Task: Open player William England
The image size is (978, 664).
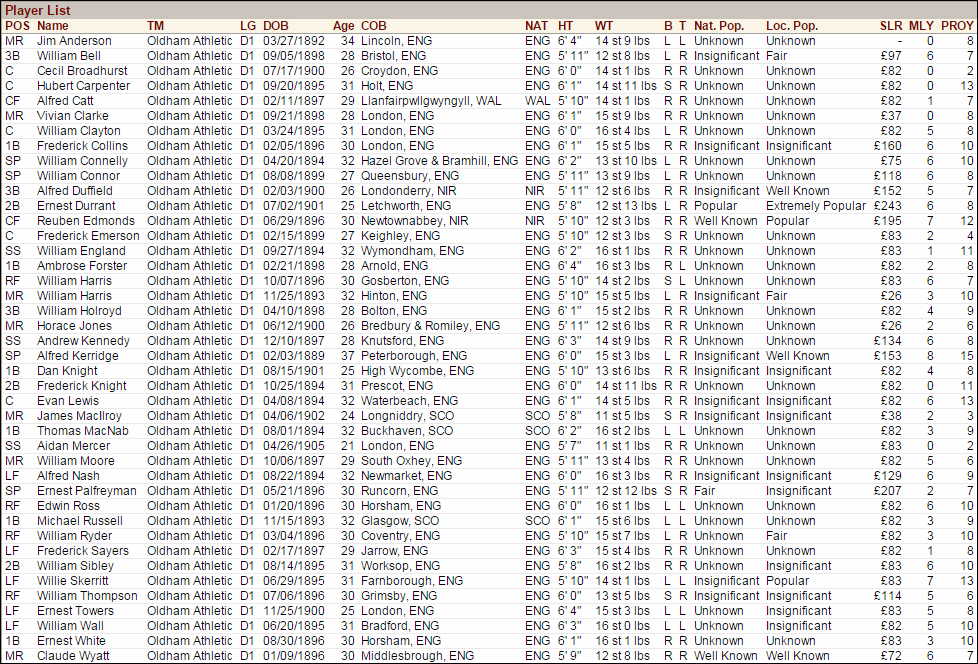Action: [81, 251]
